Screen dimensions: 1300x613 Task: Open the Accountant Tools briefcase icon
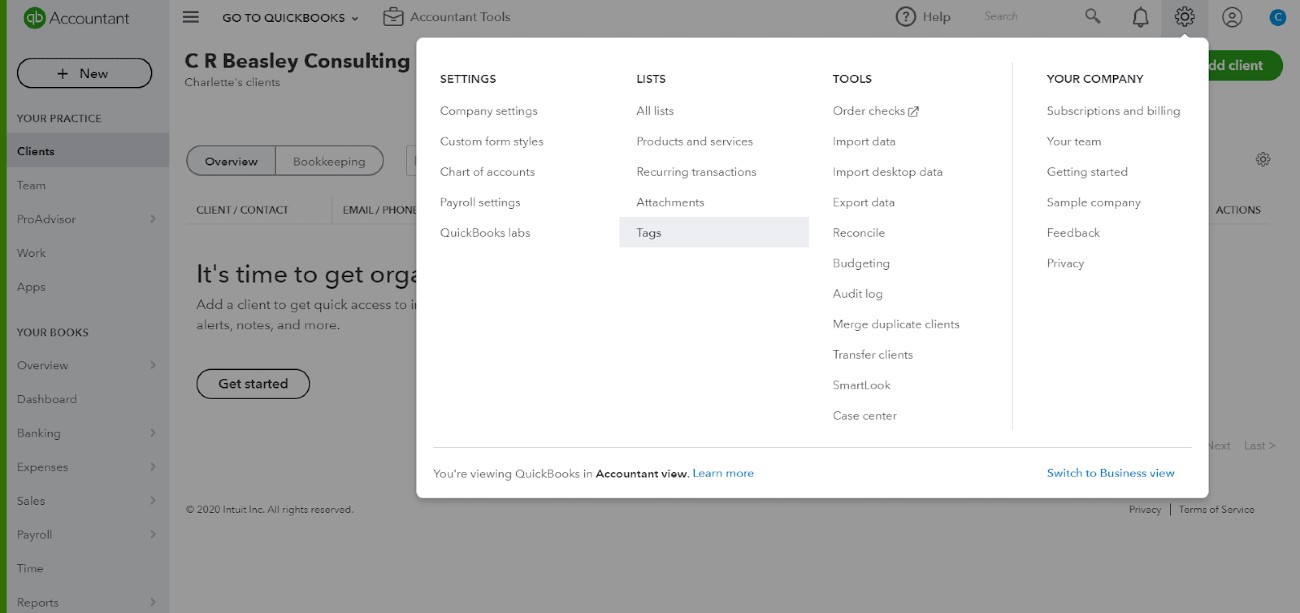393,17
